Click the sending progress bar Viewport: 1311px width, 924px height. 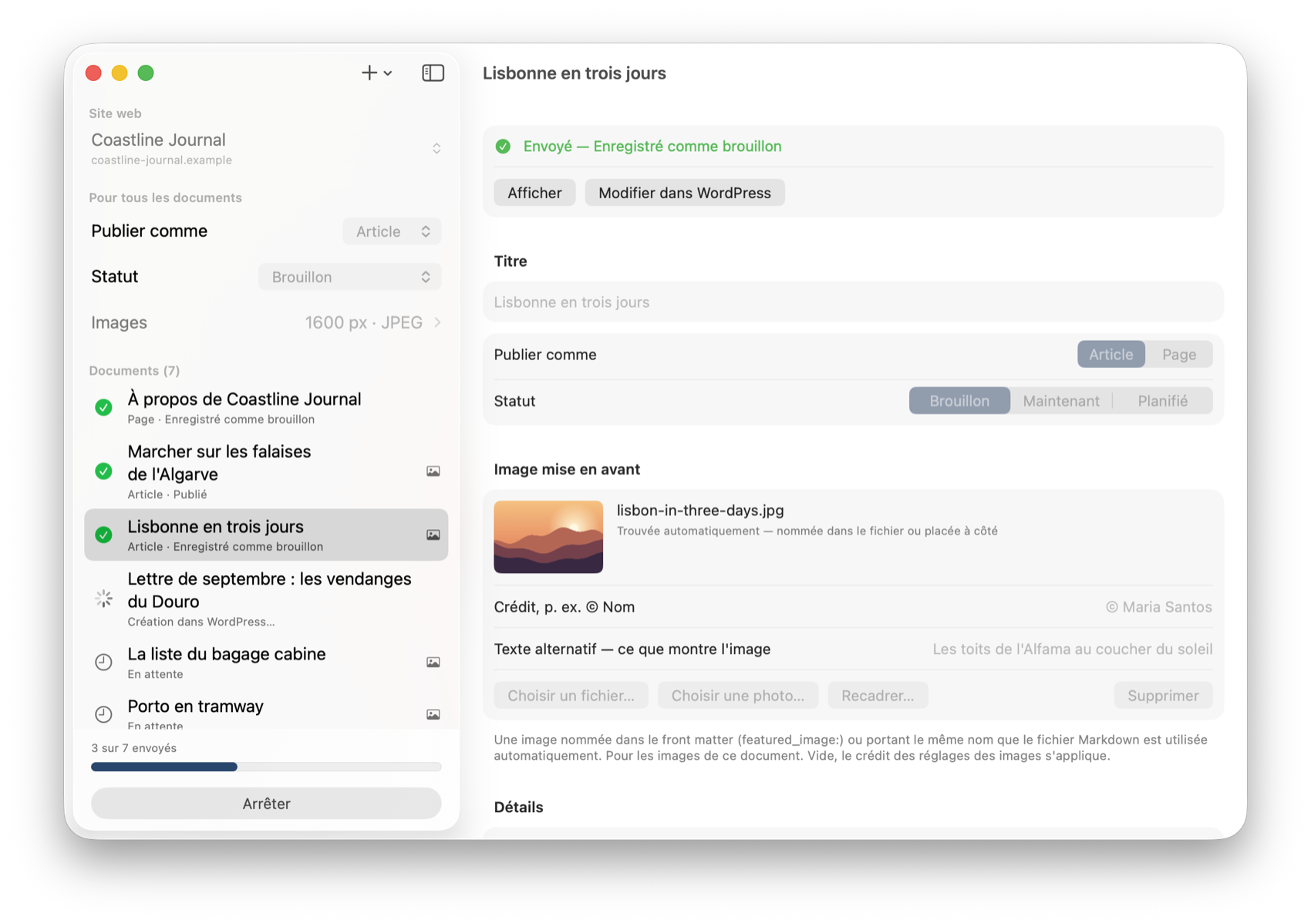pyautogui.click(x=266, y=767)
